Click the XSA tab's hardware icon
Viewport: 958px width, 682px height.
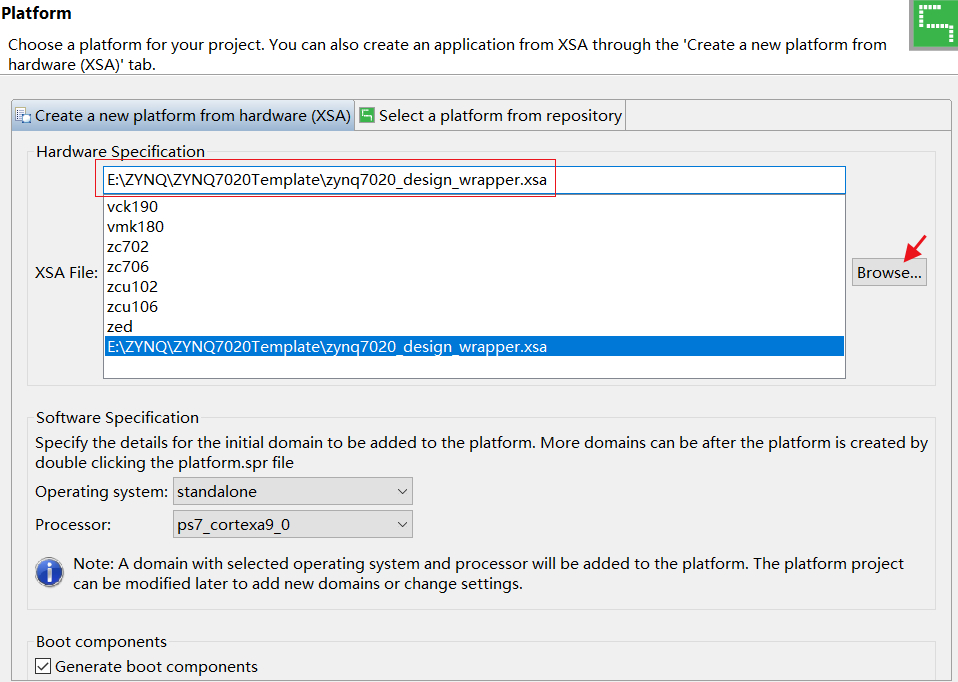point(23,116)
